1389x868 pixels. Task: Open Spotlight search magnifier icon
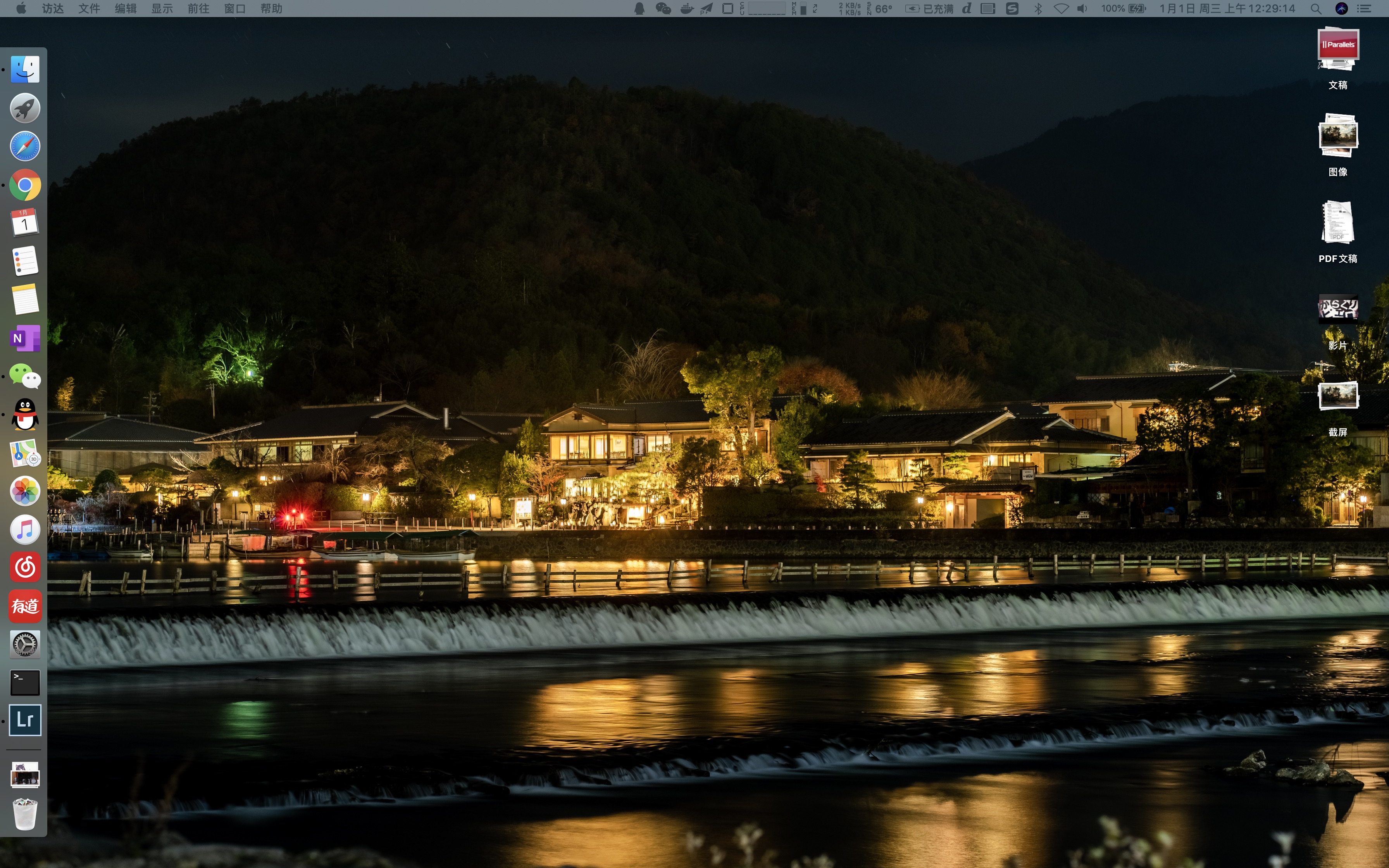1316,9
